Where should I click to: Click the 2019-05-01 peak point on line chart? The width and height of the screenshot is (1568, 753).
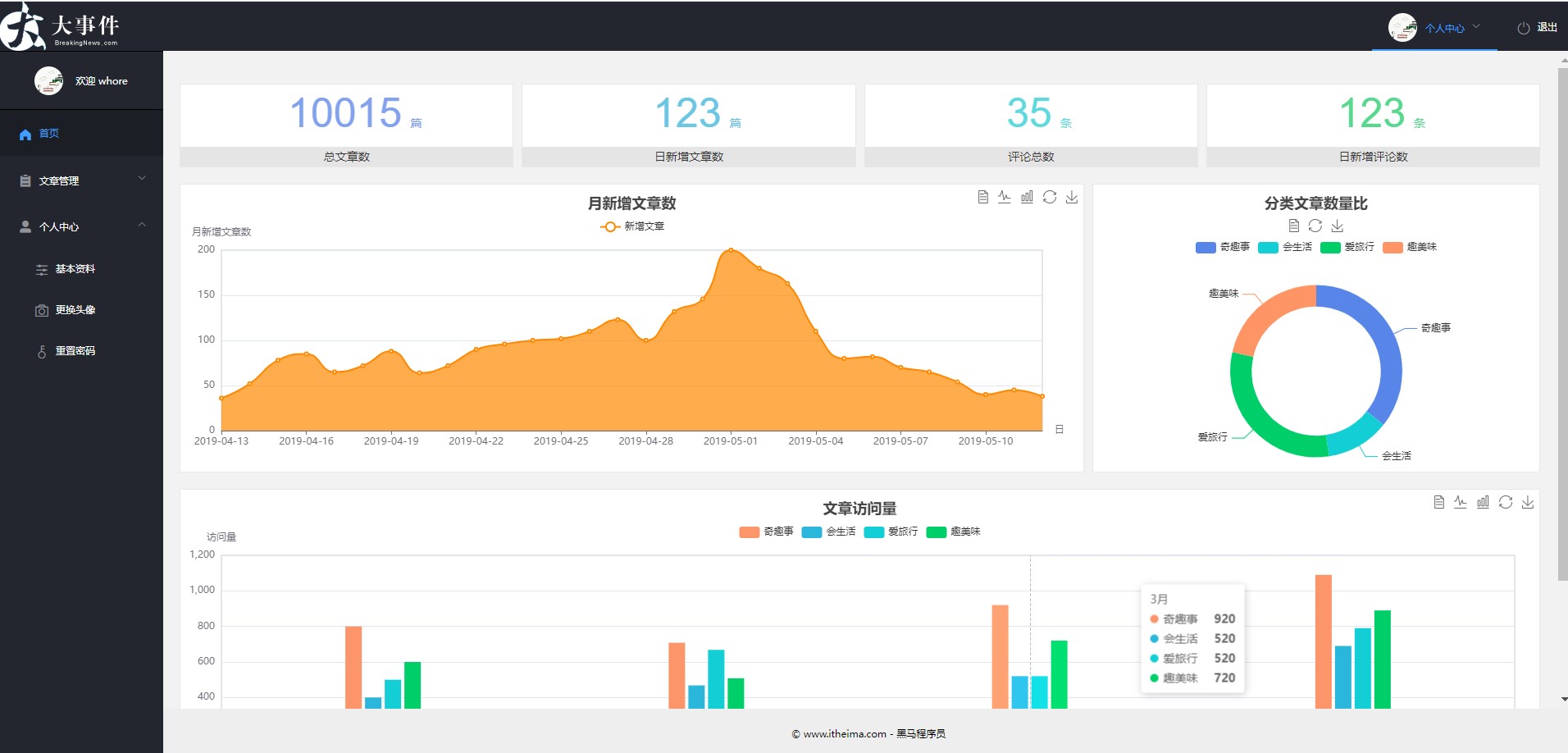731,250
